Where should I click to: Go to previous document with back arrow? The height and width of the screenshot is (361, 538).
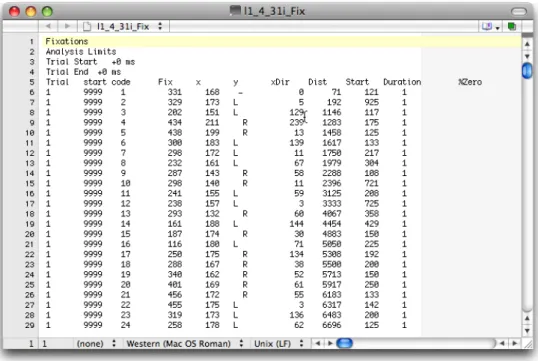pos(48,26)
